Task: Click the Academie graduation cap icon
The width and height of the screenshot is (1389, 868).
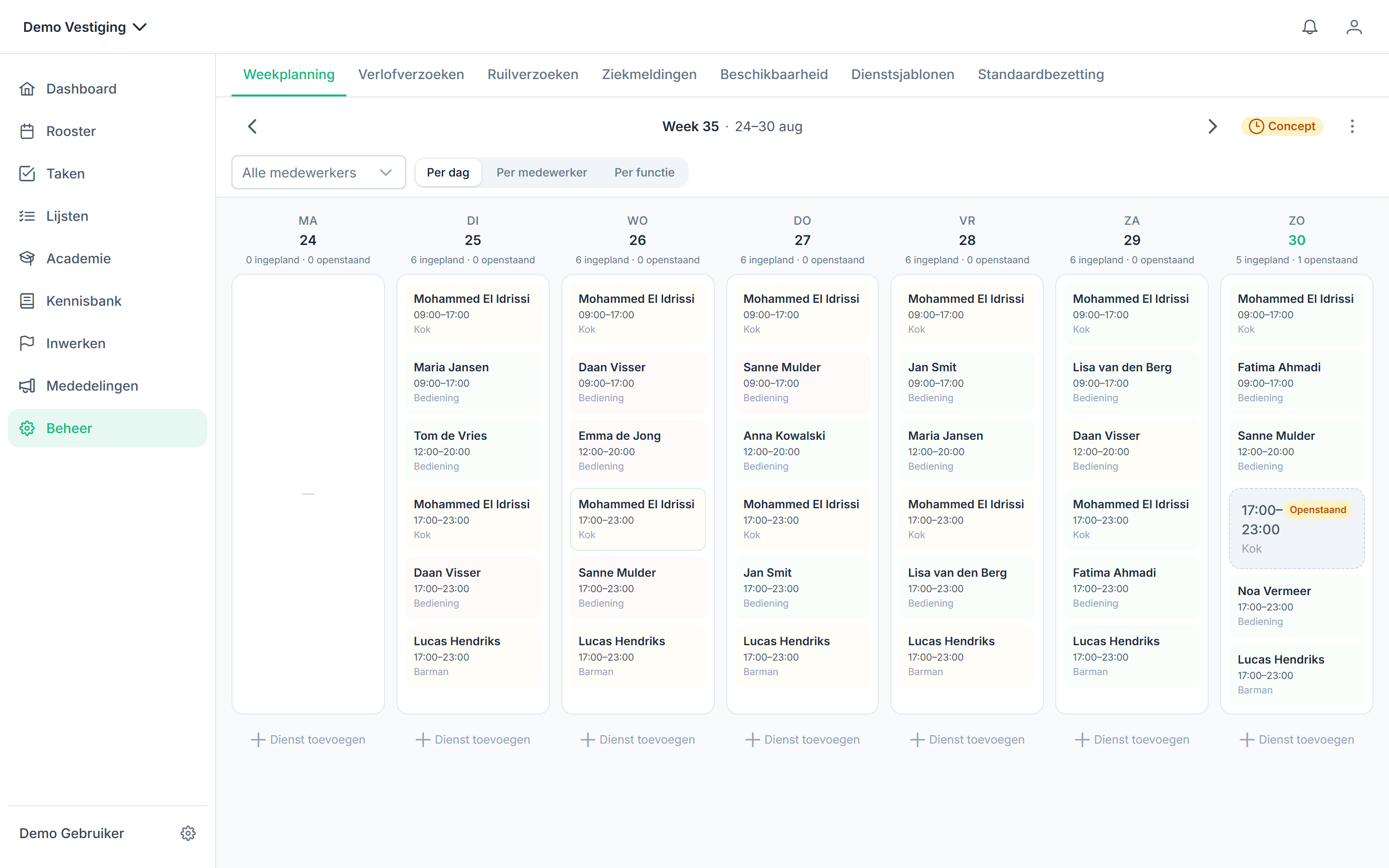Action: pyautogui.click(x=27, y=258)
